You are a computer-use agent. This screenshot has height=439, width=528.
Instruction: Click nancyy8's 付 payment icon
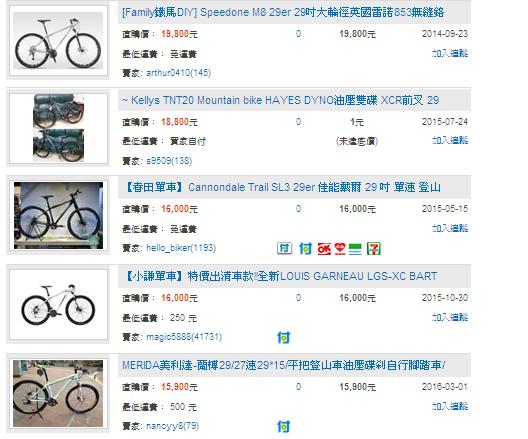pyautogui.click(x=284, y=427)
